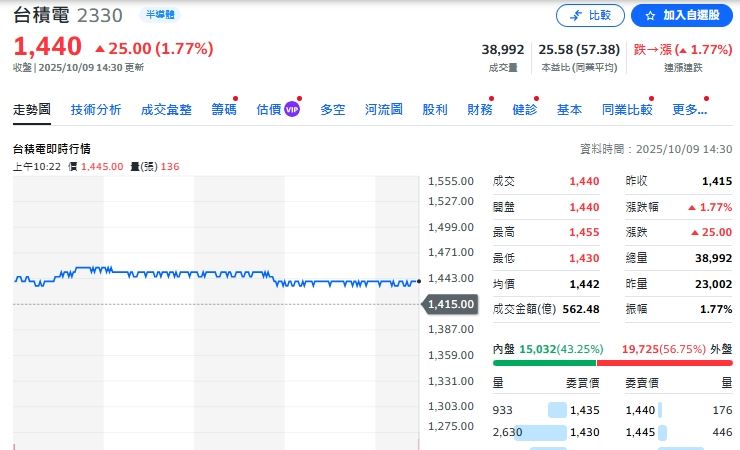Screen dimensions: 740x450
Task: Open the 多空 tab
Action: (333, 110)
